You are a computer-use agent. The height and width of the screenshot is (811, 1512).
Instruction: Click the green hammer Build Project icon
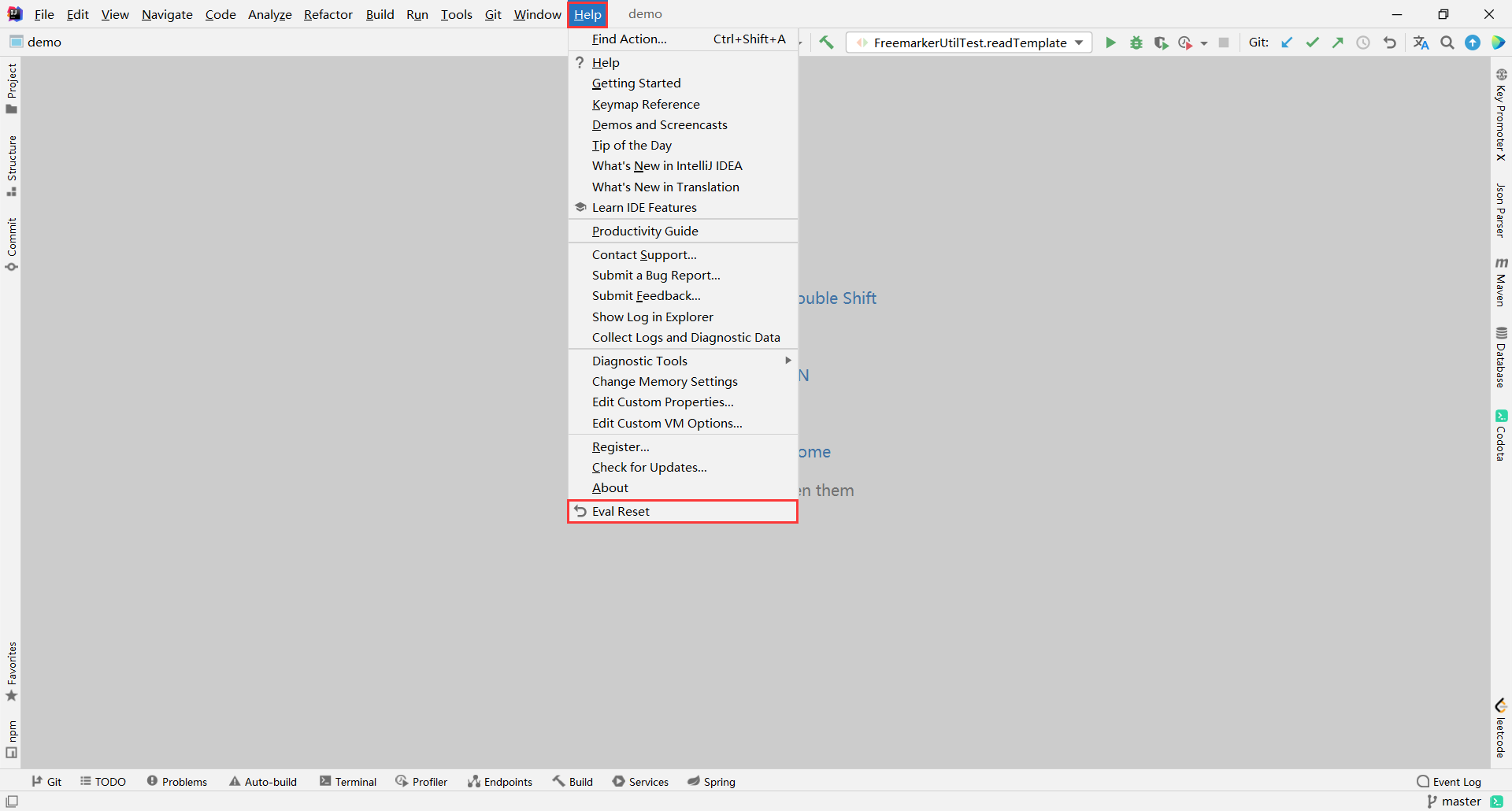(826, 43)
